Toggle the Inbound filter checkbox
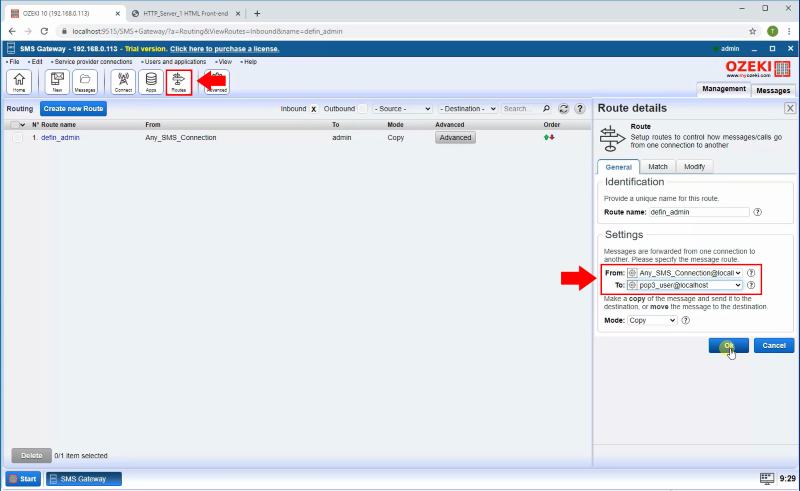The height and width of the screenshot is (491, 800). click(314, 109)
